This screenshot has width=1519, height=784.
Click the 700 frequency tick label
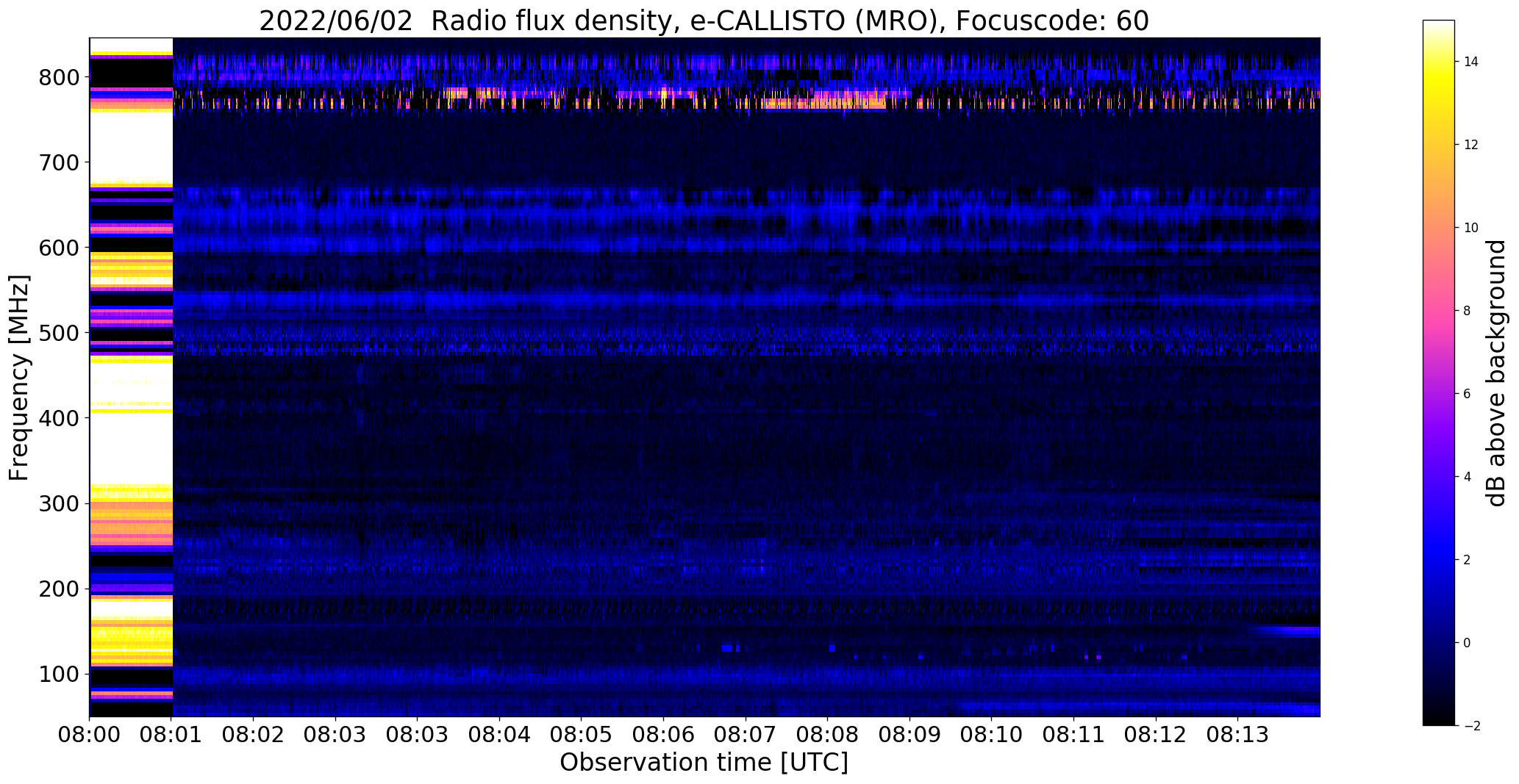(59, 162)
